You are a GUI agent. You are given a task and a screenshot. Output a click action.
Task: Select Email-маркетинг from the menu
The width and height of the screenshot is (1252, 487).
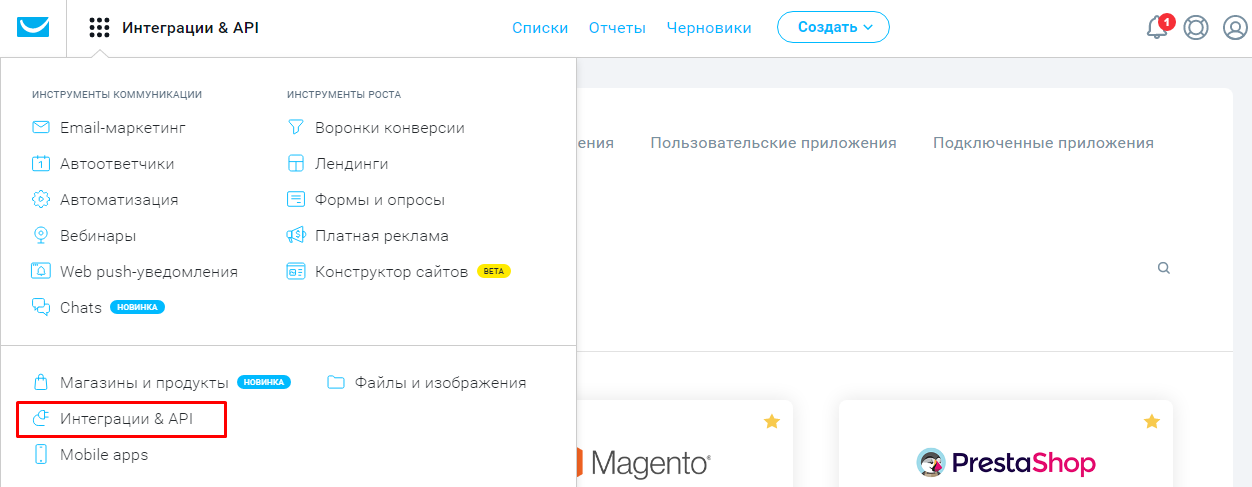pyautogui.click(x=122, y=128)
